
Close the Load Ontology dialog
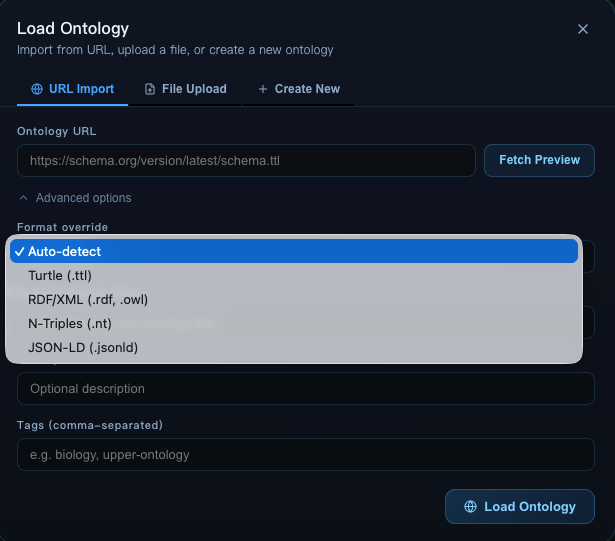[x=582, y=29]
